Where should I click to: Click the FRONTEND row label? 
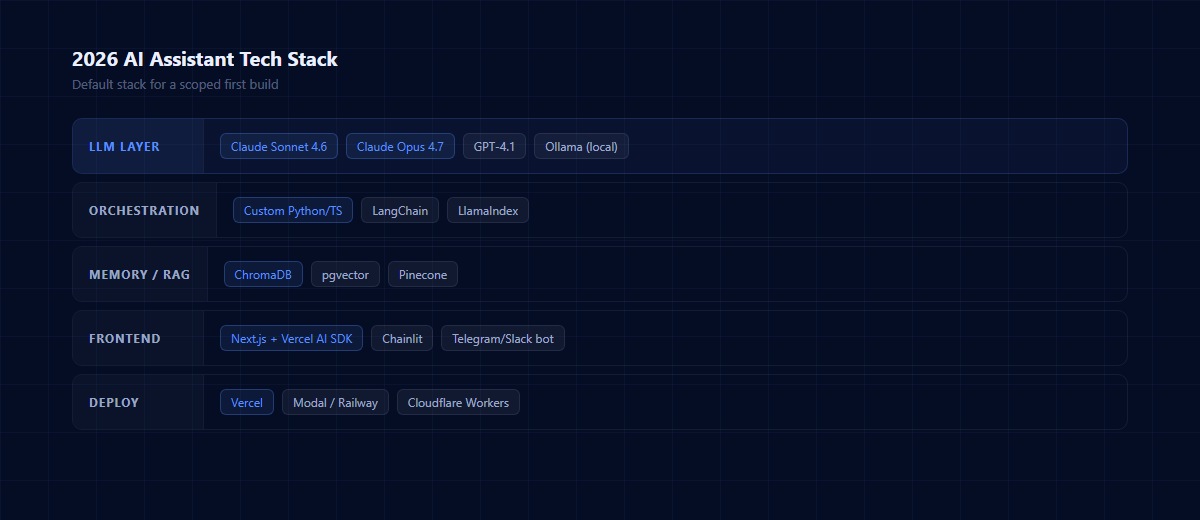124,339
